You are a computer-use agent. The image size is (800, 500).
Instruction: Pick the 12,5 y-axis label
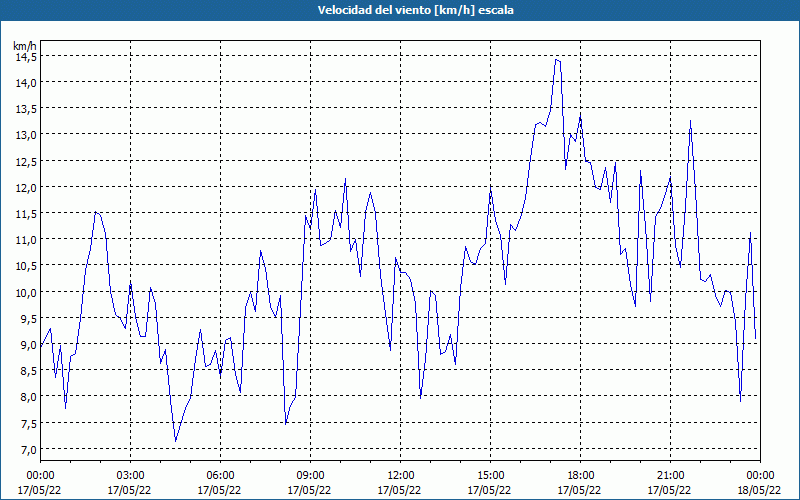[26, 161]
